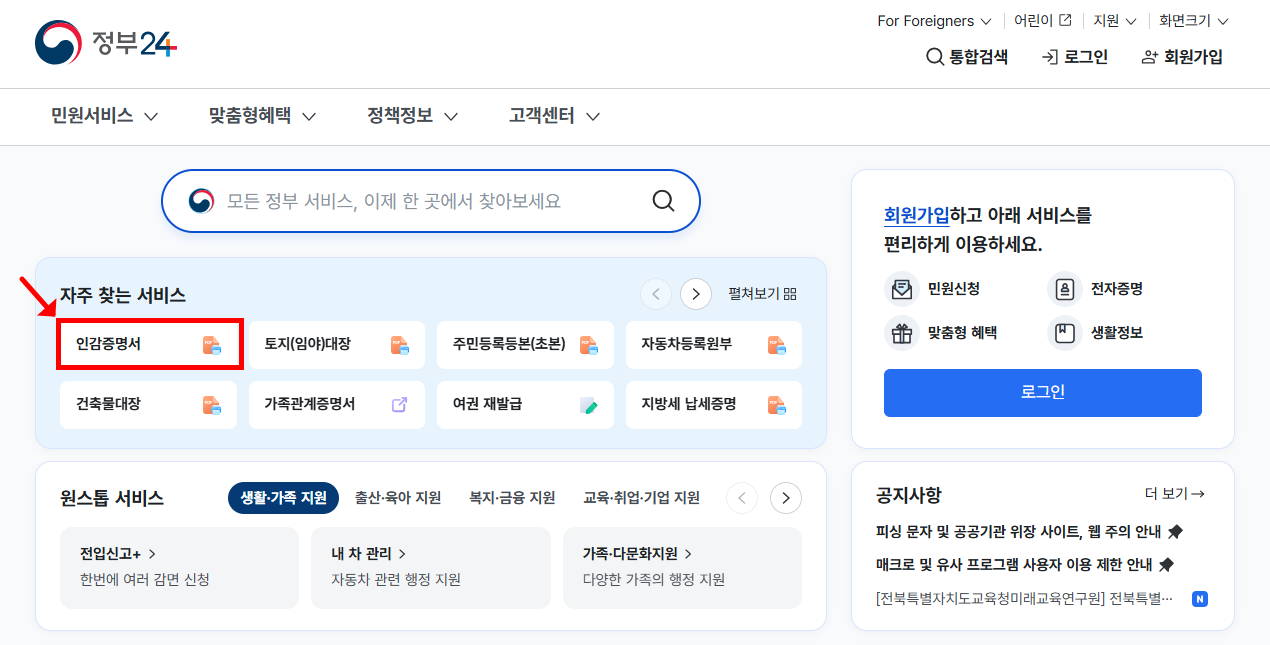
Task: Open the 토지(임야)대장 service
Action: pos(337,345)
